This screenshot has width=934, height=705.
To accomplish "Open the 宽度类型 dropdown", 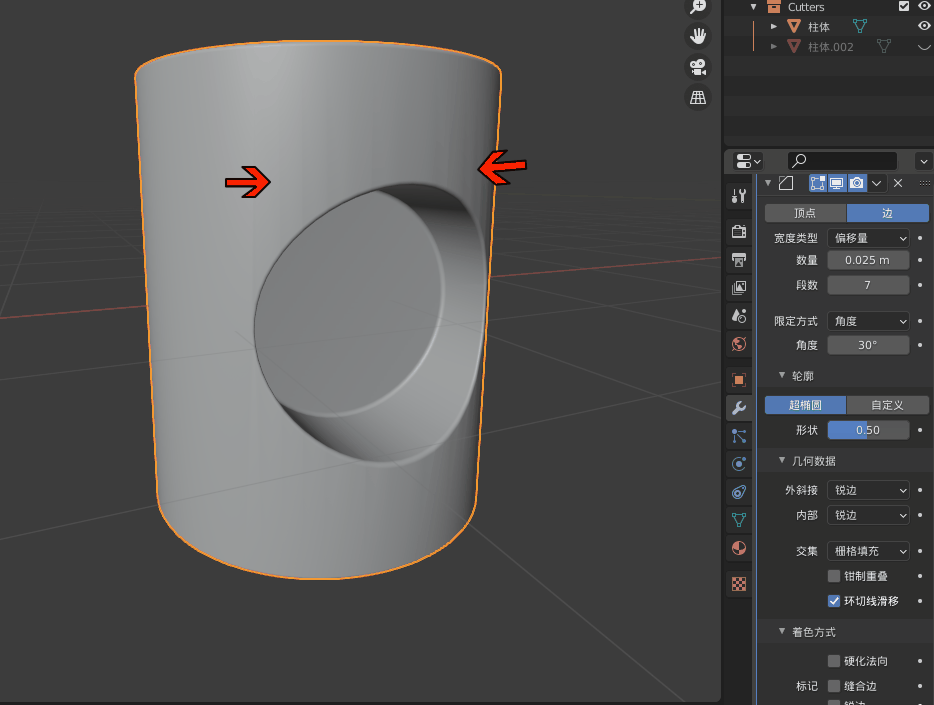I will coord(868,238).
